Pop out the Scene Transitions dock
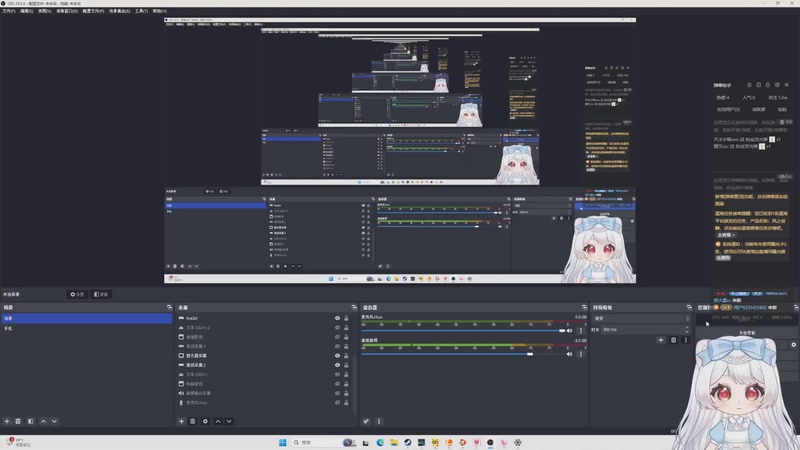Viewport: 800px width, 450px height. pos(689,308)
